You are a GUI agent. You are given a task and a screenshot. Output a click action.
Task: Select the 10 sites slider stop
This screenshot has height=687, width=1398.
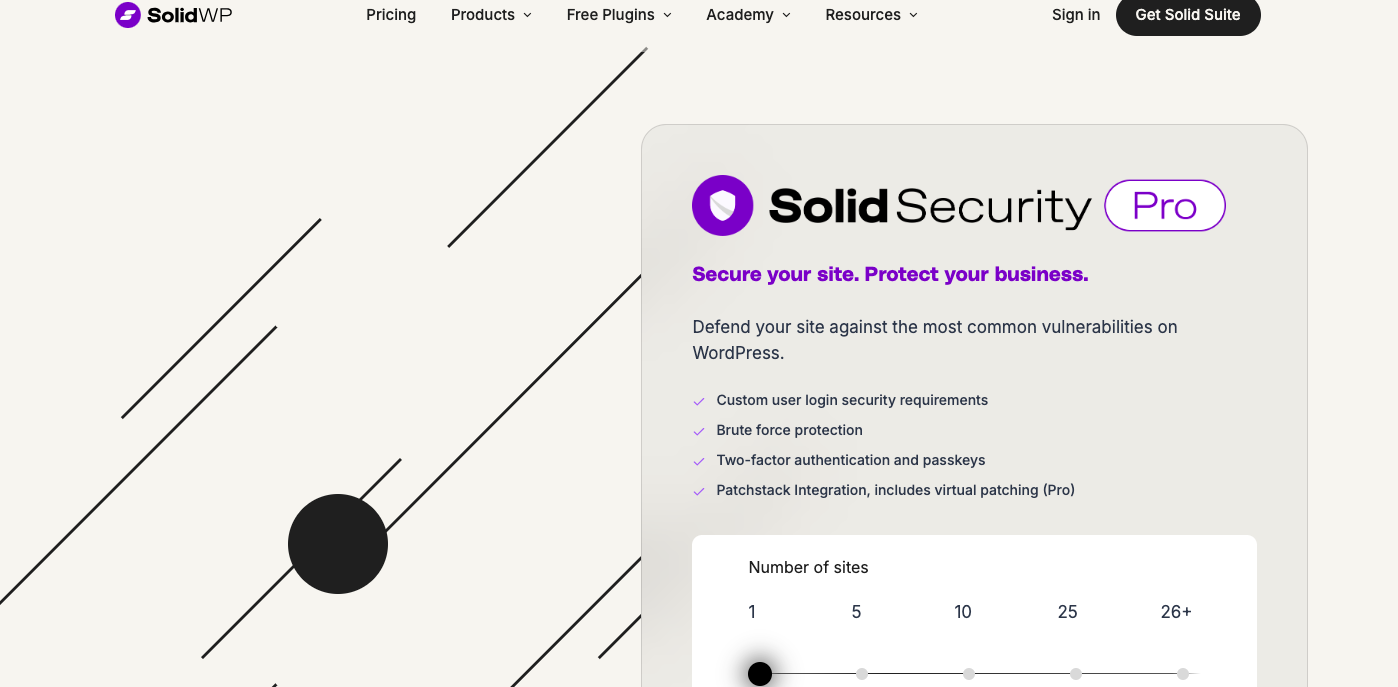(x=969, y=674)
